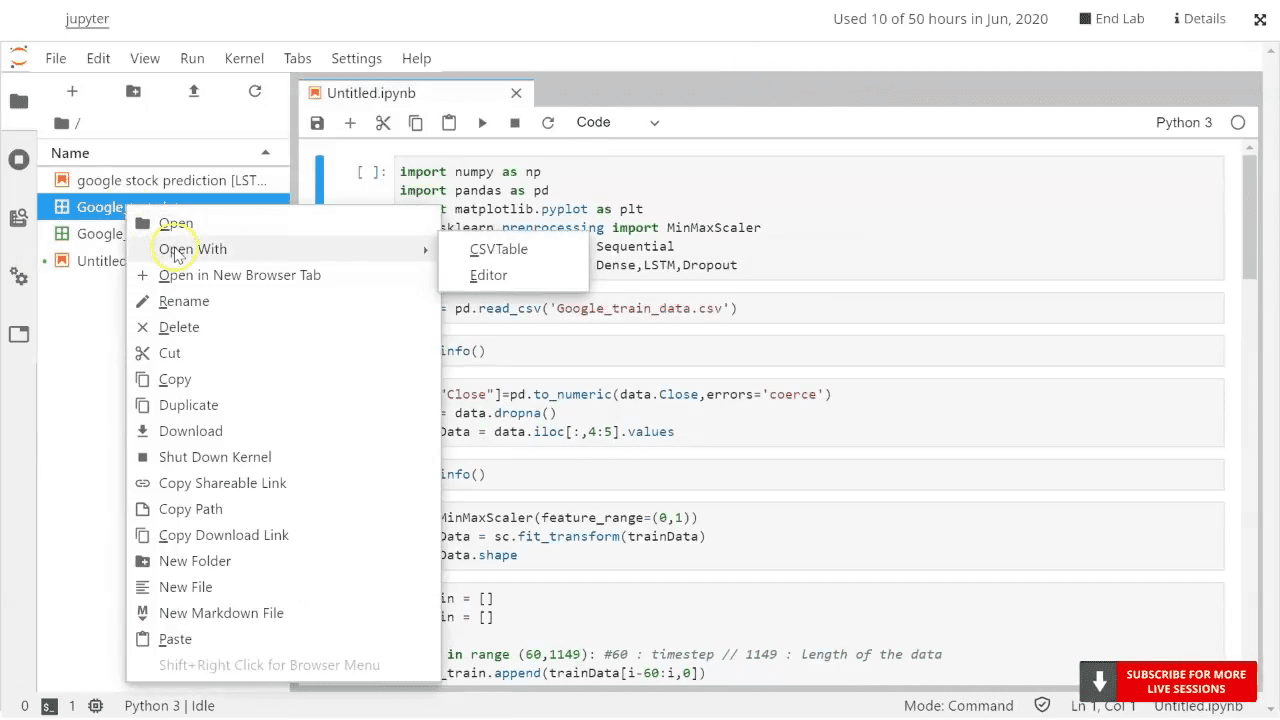Copy selected cells in notebook toolbar
Image resolution: width=1280 pixels, height=720 pixels.
click(x=416, y=123)
